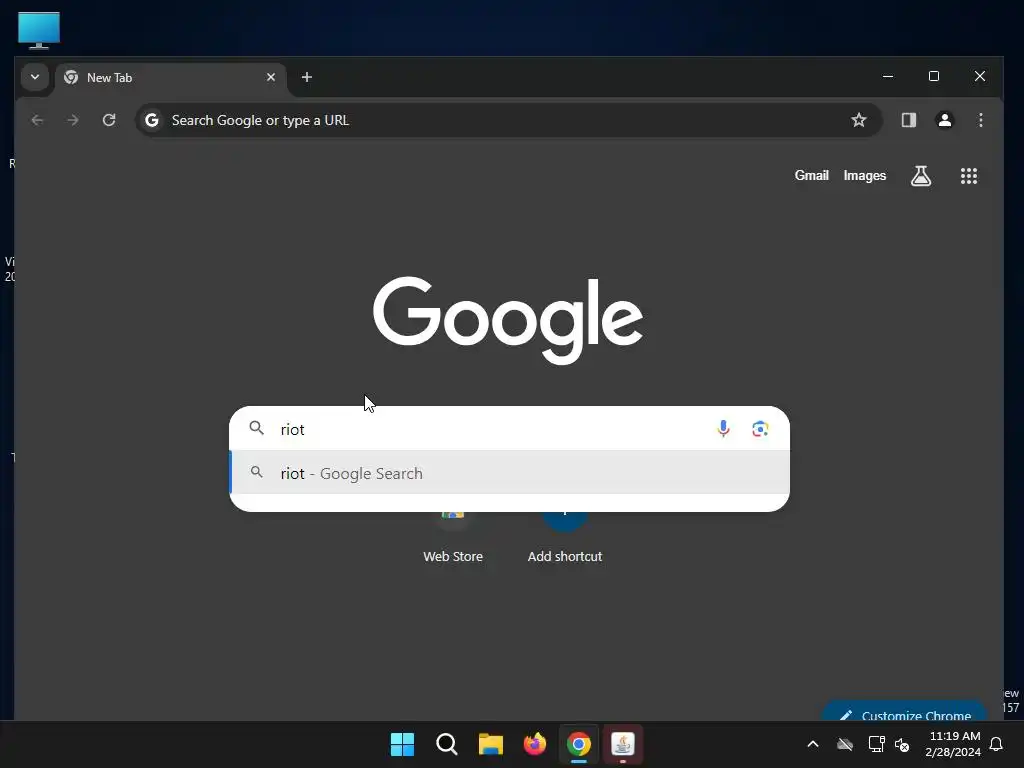Click the OneDrive cloud tray icon

[x=844, y=744]
